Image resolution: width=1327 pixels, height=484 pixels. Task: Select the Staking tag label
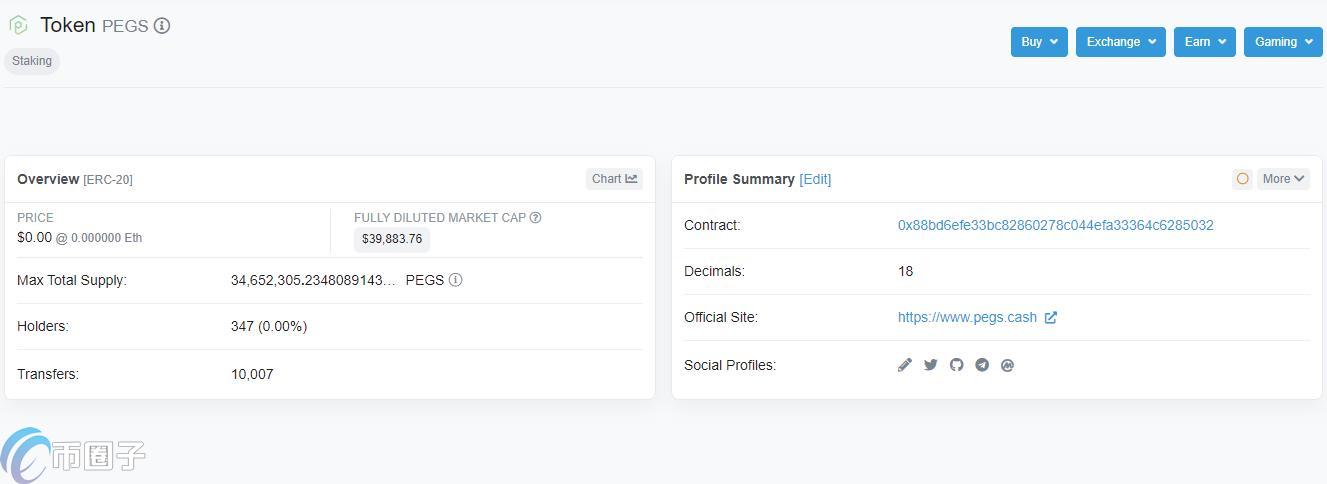tap(32, 61)
